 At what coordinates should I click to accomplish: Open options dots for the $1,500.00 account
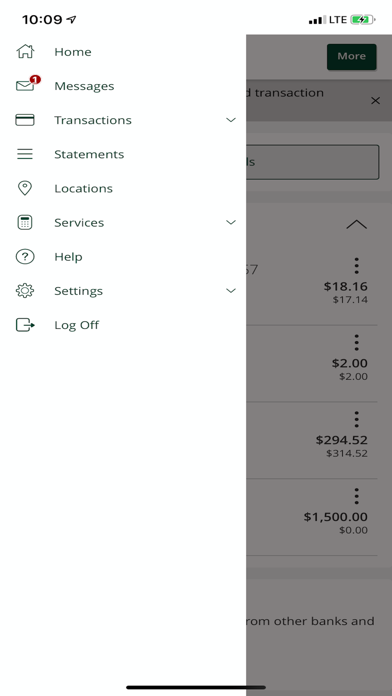click(x=356, y=496)
